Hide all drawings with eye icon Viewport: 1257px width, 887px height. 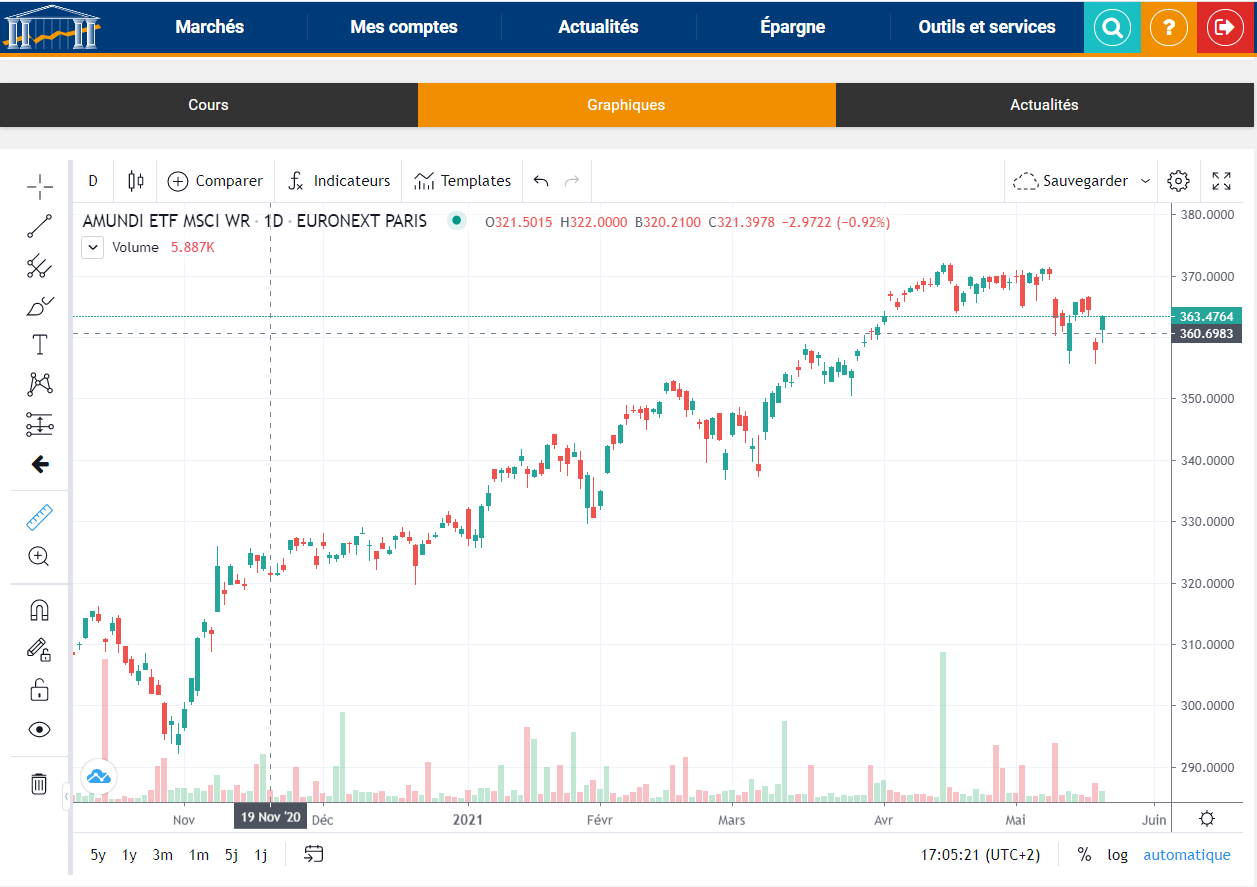coord(40,730)
